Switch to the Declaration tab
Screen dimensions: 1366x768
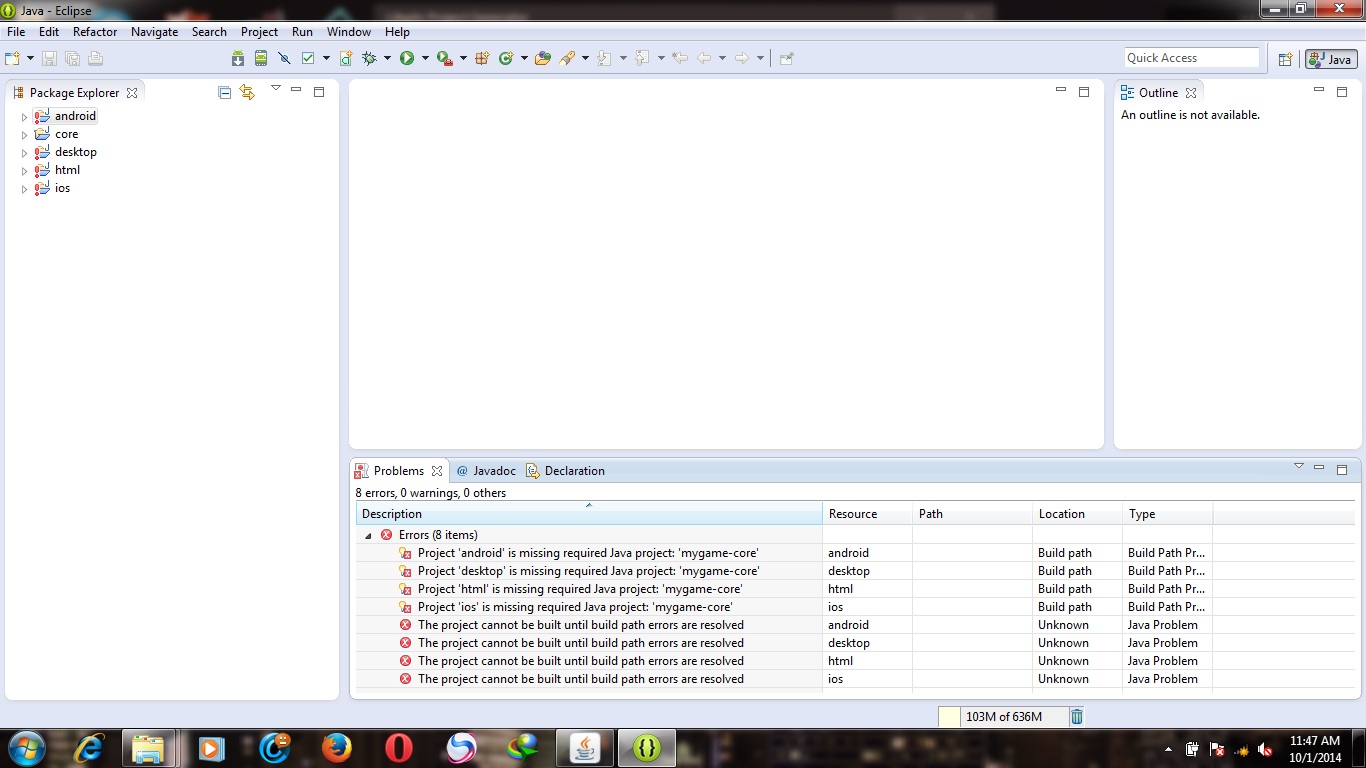pyautogui.click(x=565, y=471)
